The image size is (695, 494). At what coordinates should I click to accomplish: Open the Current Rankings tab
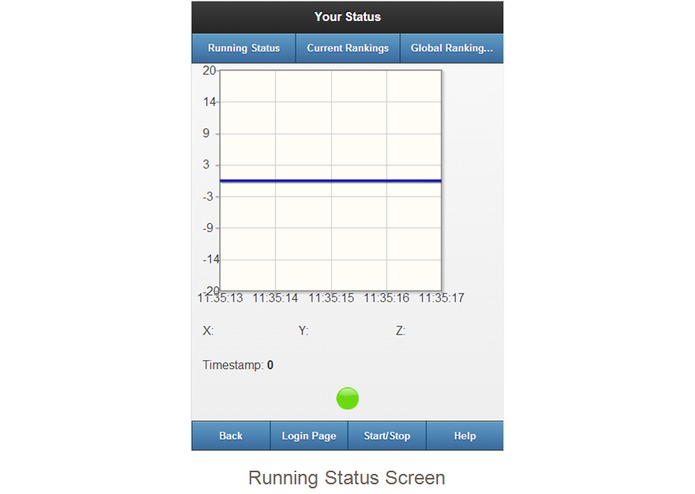coord(348,48)
